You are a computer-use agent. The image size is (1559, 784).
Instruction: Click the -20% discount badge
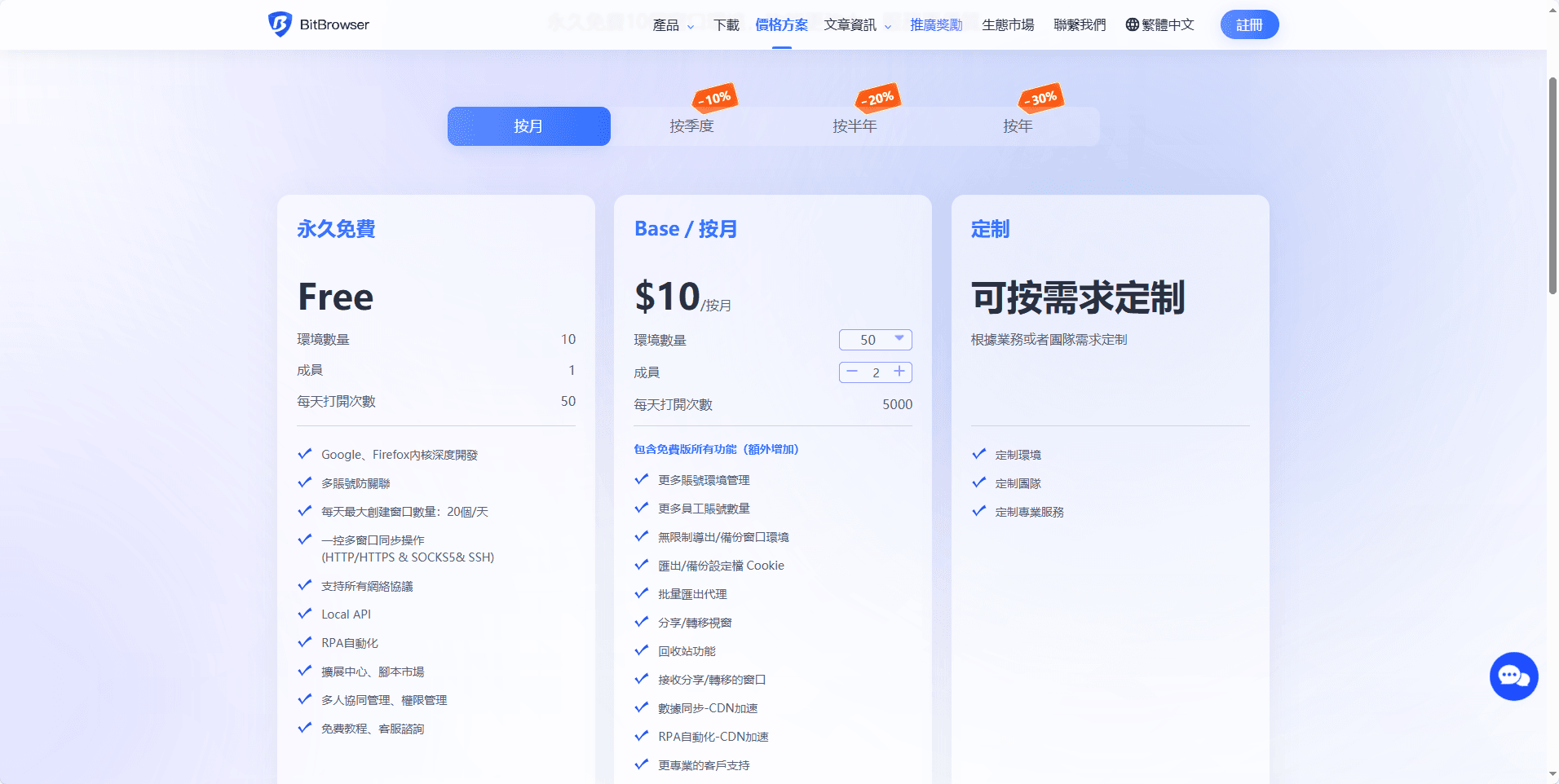click(x=877, y=97)
